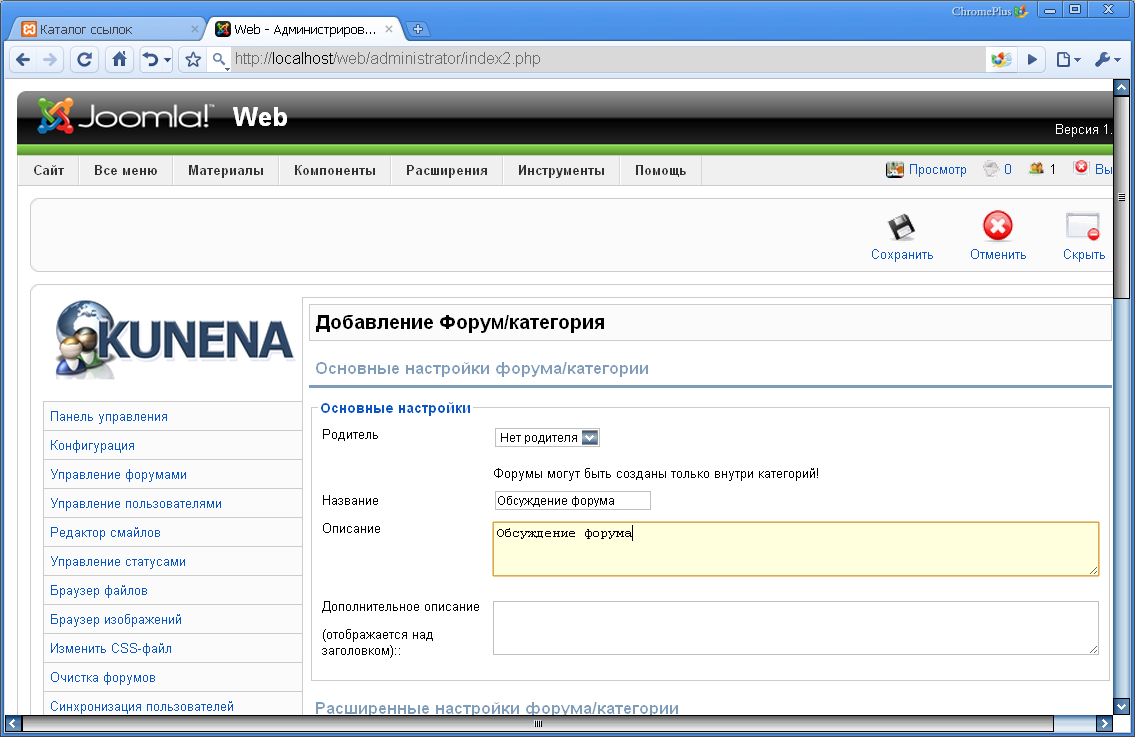This screenshot has height=737, width=1135.
Task: Click the Preview icon beside Просмотр
Action: tap(895, 169)
